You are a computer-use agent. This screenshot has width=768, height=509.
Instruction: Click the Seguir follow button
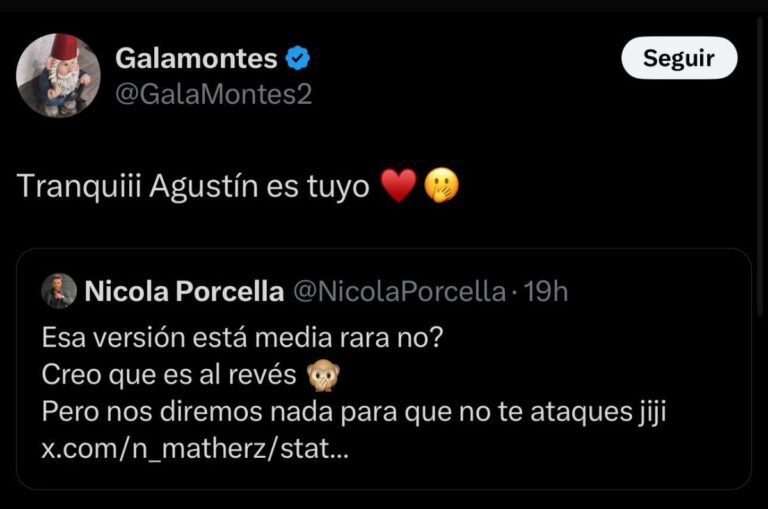[679, 58]
